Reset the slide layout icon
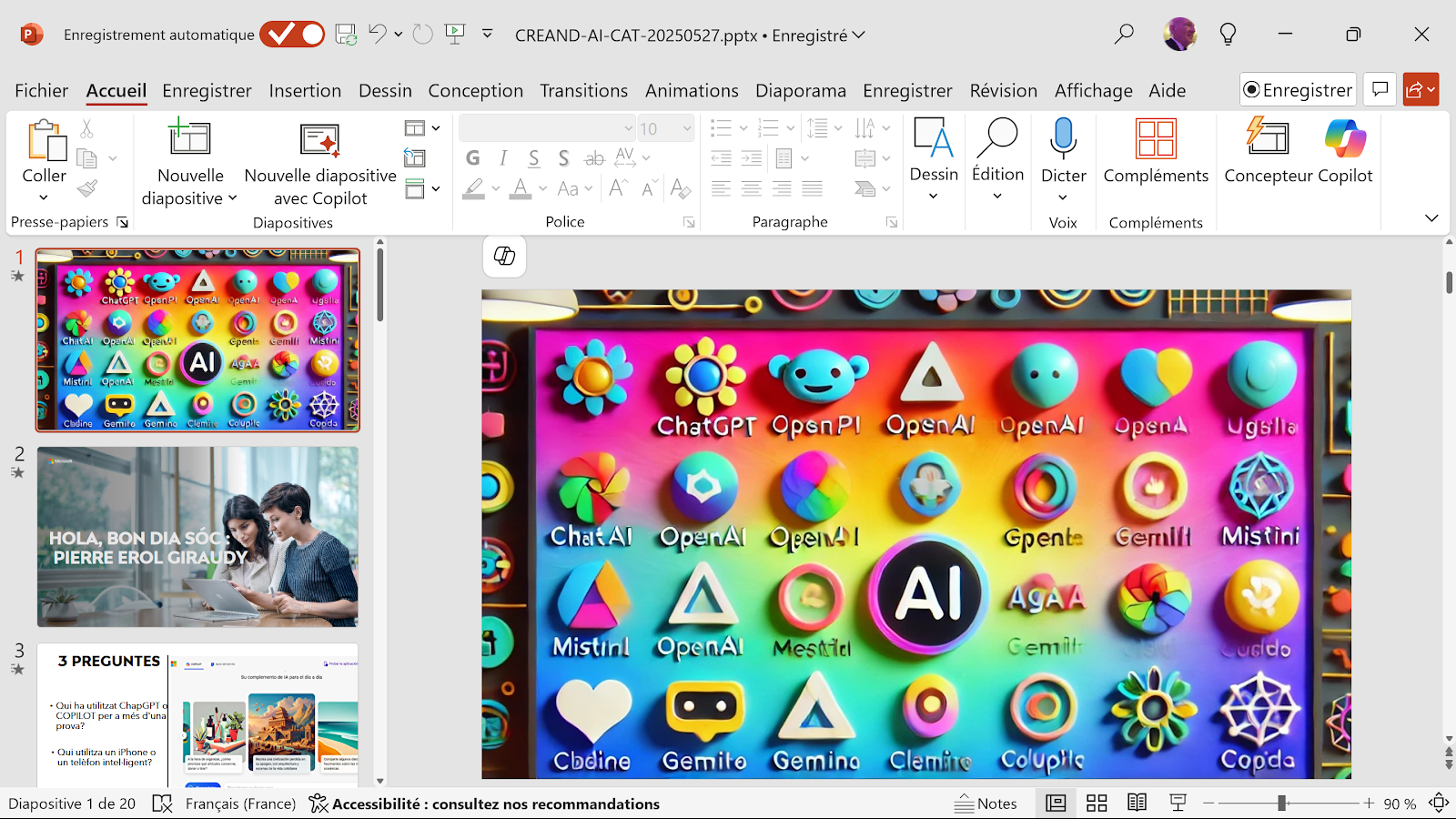 415,158
